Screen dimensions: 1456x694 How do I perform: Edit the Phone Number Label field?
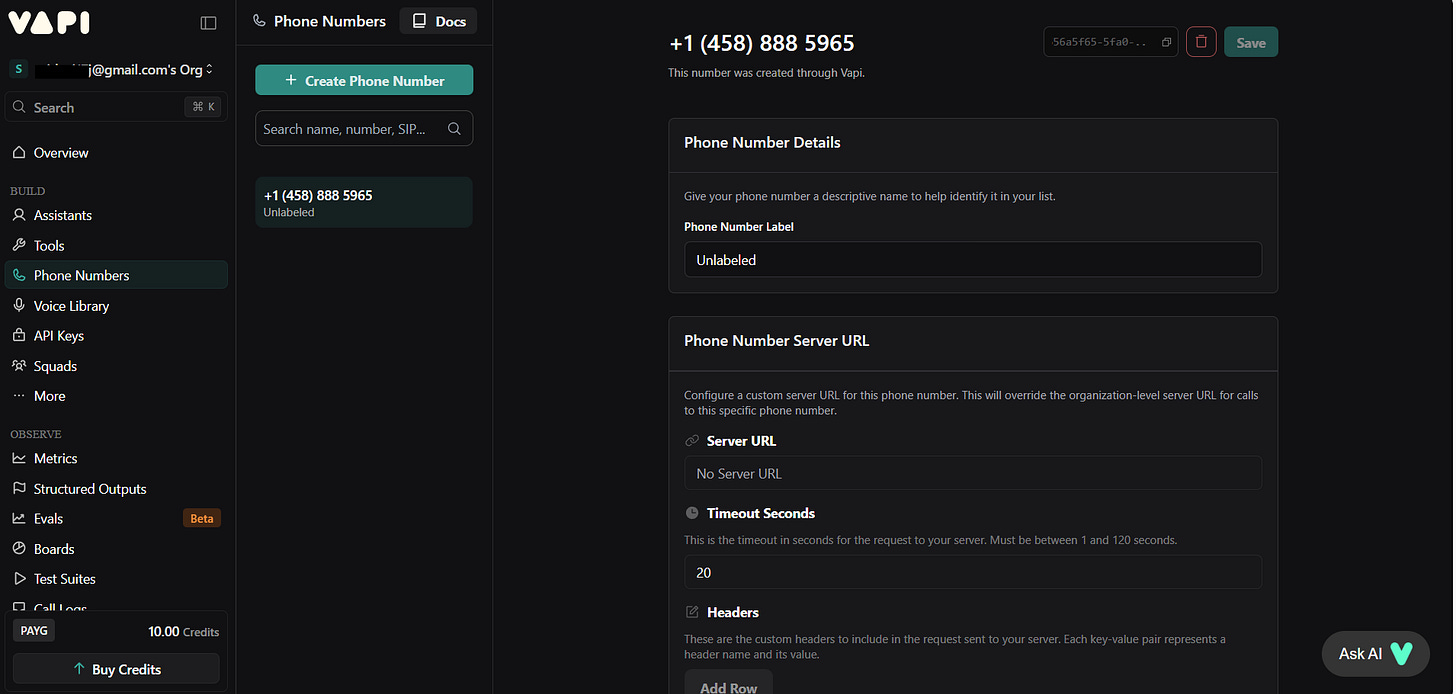coord(972,259)
